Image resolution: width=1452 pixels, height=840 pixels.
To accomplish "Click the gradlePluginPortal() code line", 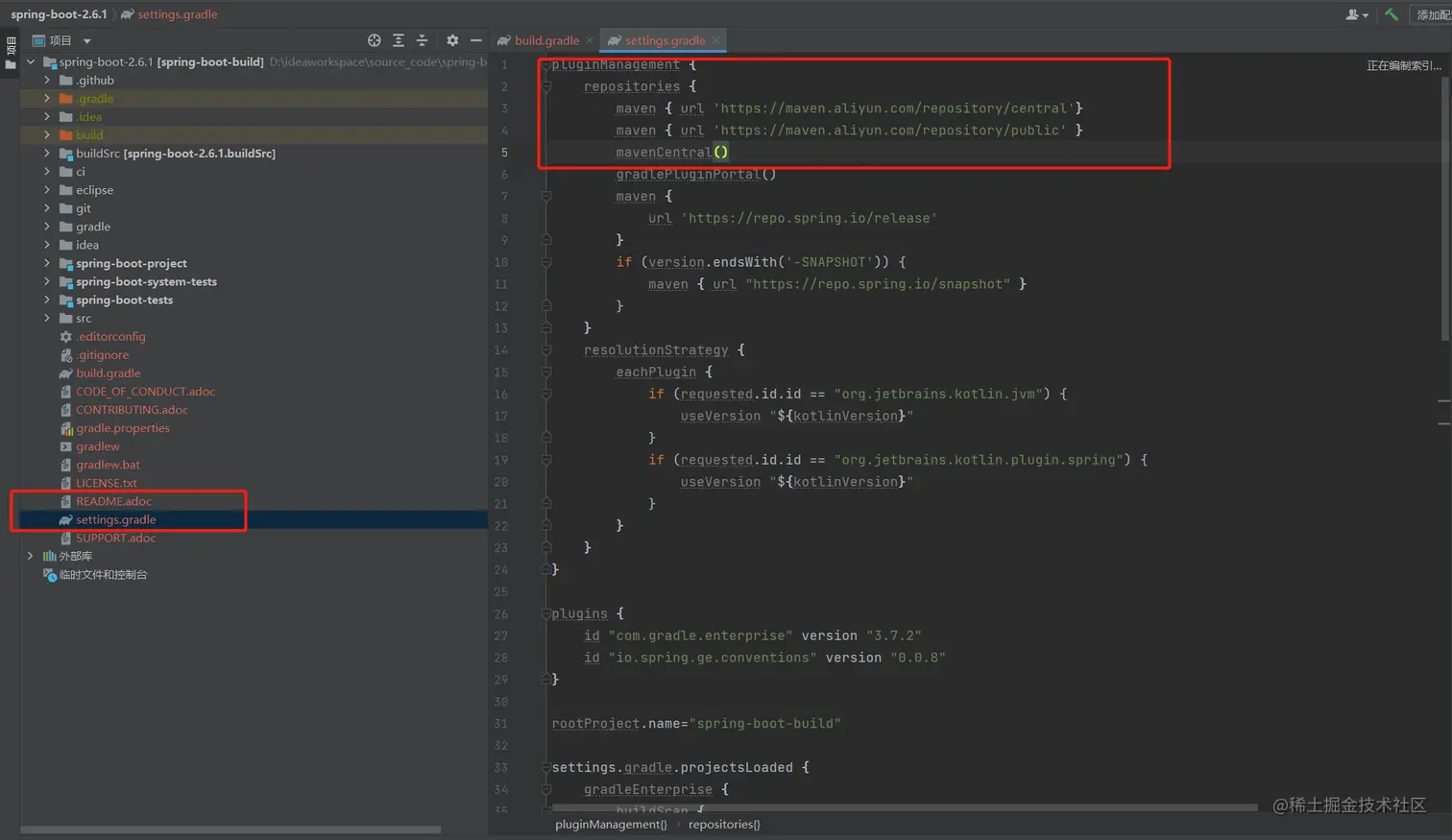I will tap(696, 175).
